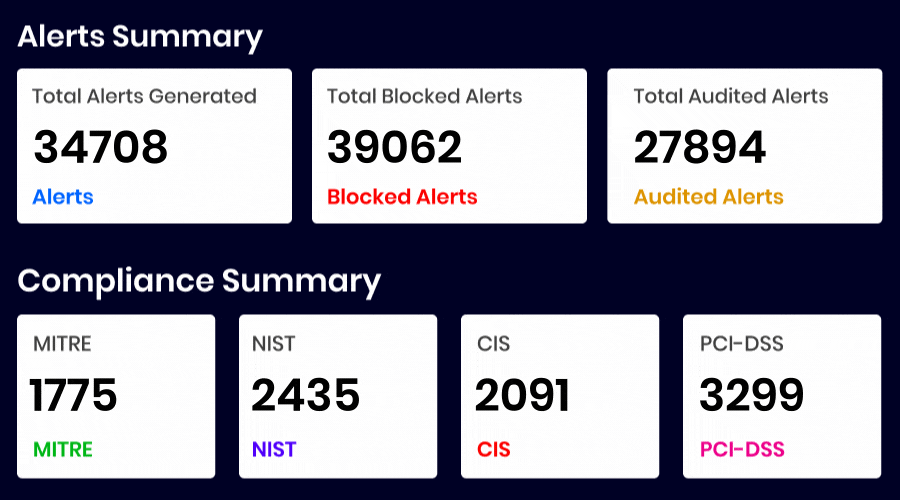
Task: Select the 2091 CIS count
Action: [522, 395]
